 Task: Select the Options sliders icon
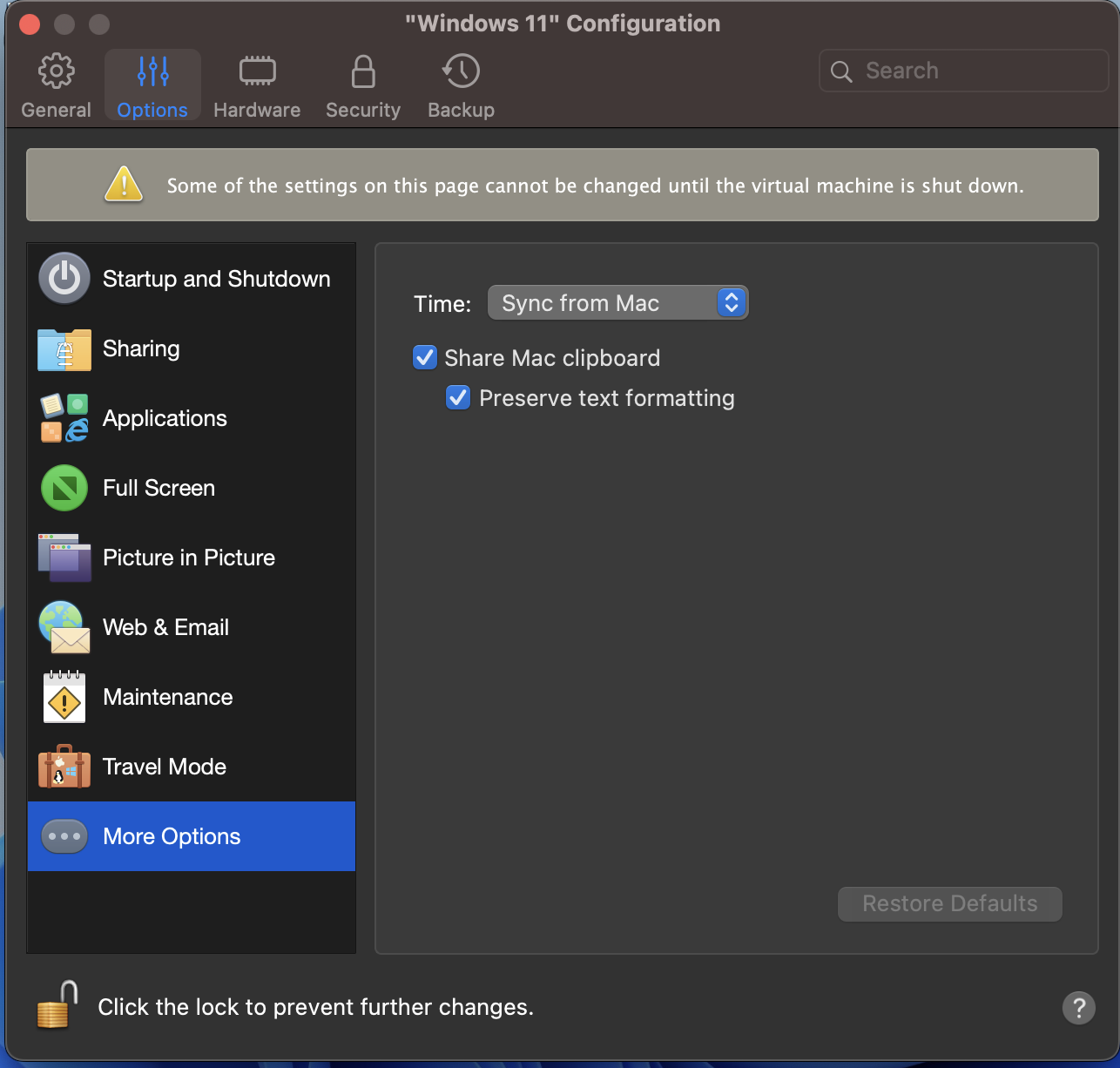[x=152, y=71]
